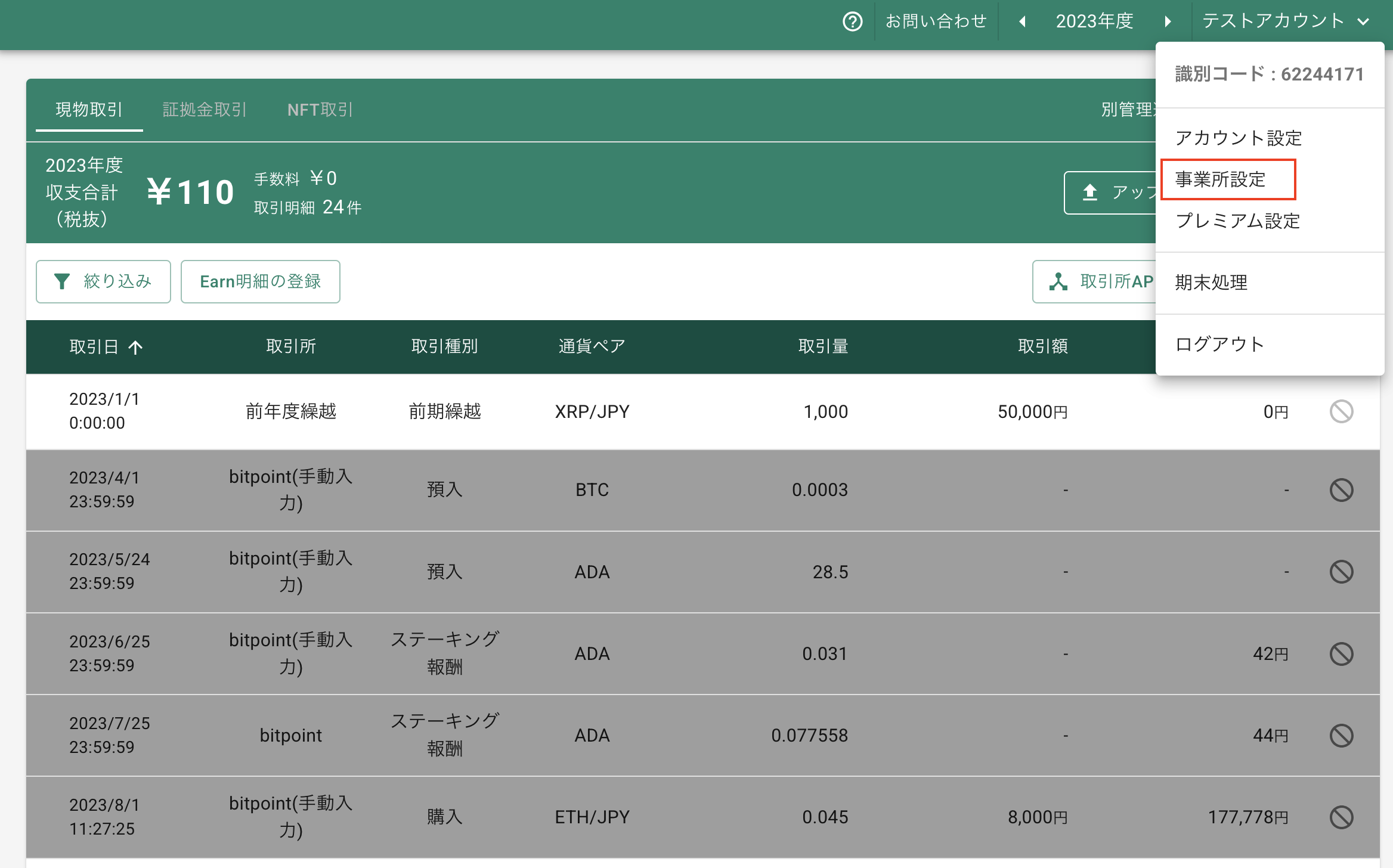Image resolution: width=1393 pixels, height=868 pixels.
Task: Click disabled icon on ADA 28.5 row
Action: 1341,572
